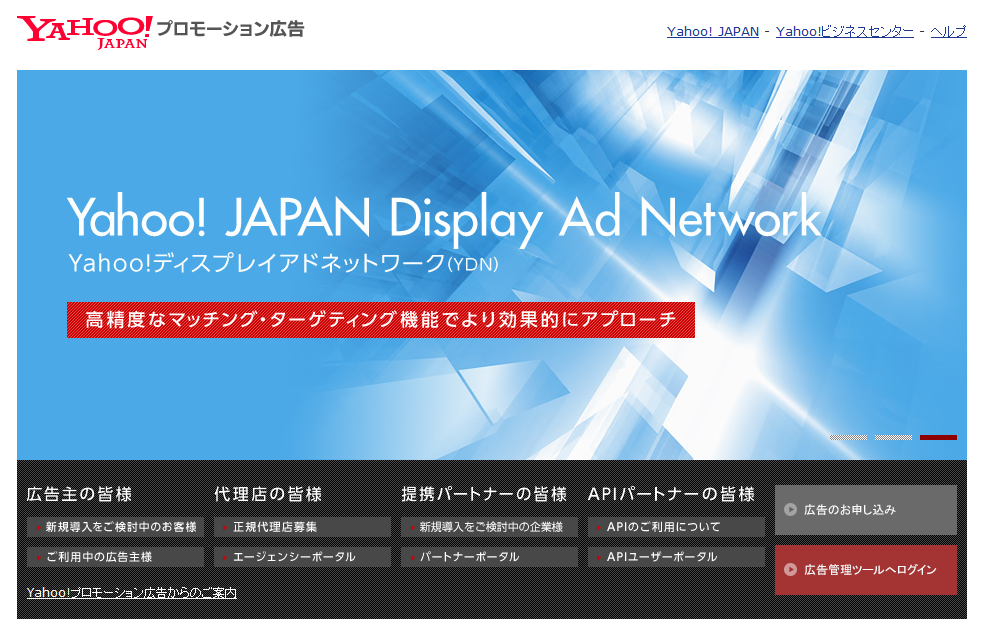Screen dimensions: 985x629
Task: Open the Yahoo!ビジネスセンター link
Action: (x=844, y=31)
